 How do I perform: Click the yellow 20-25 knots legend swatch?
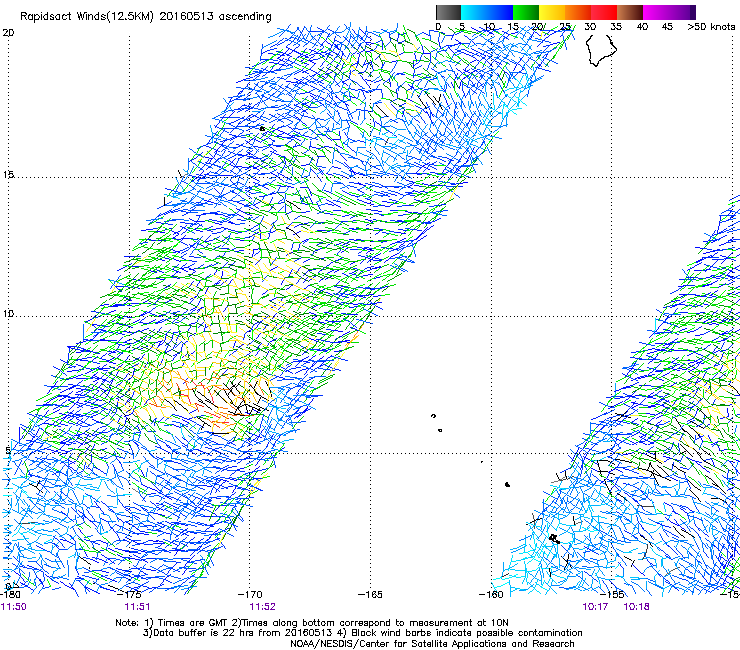552,12
